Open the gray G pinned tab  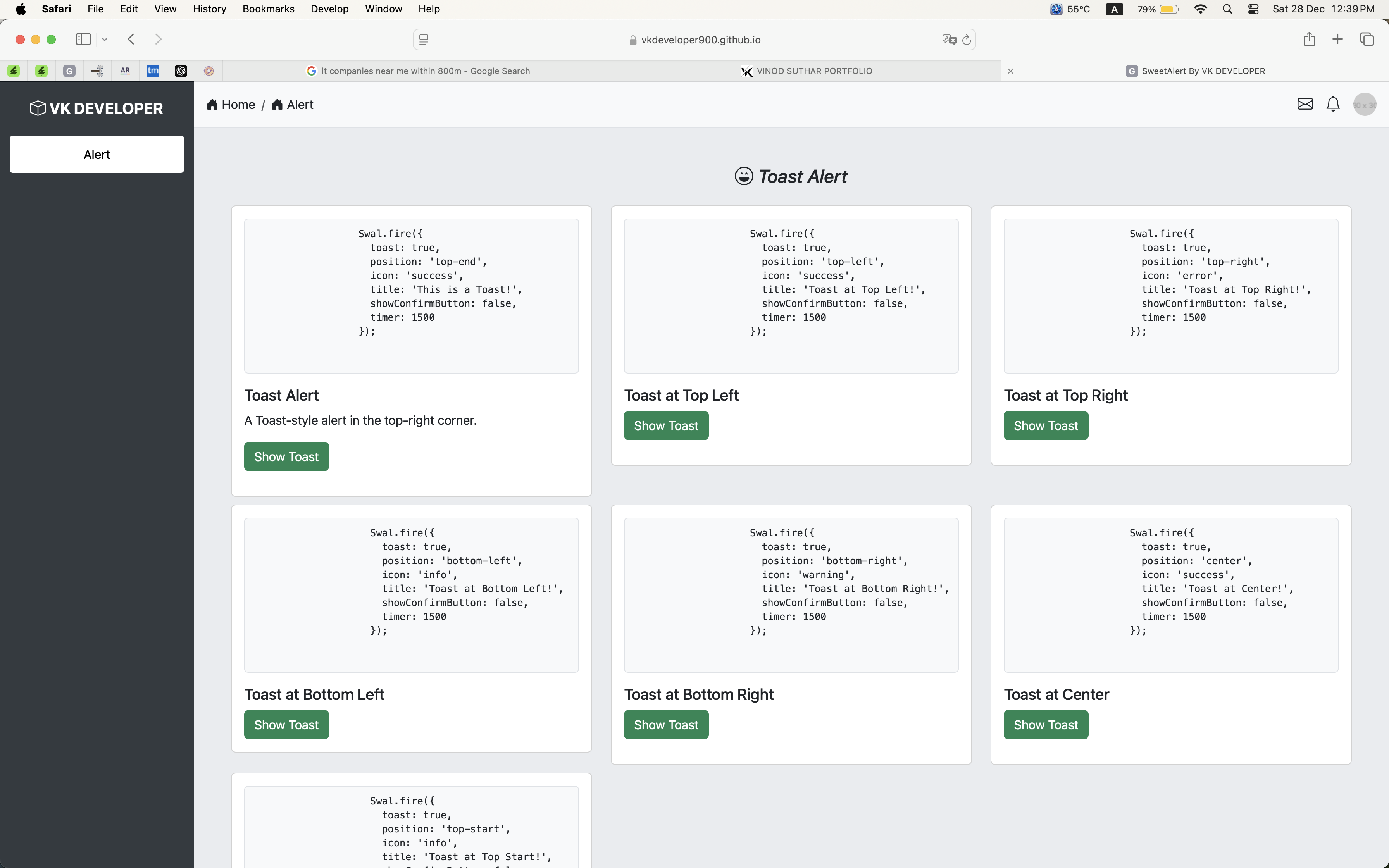pos(69,71)
